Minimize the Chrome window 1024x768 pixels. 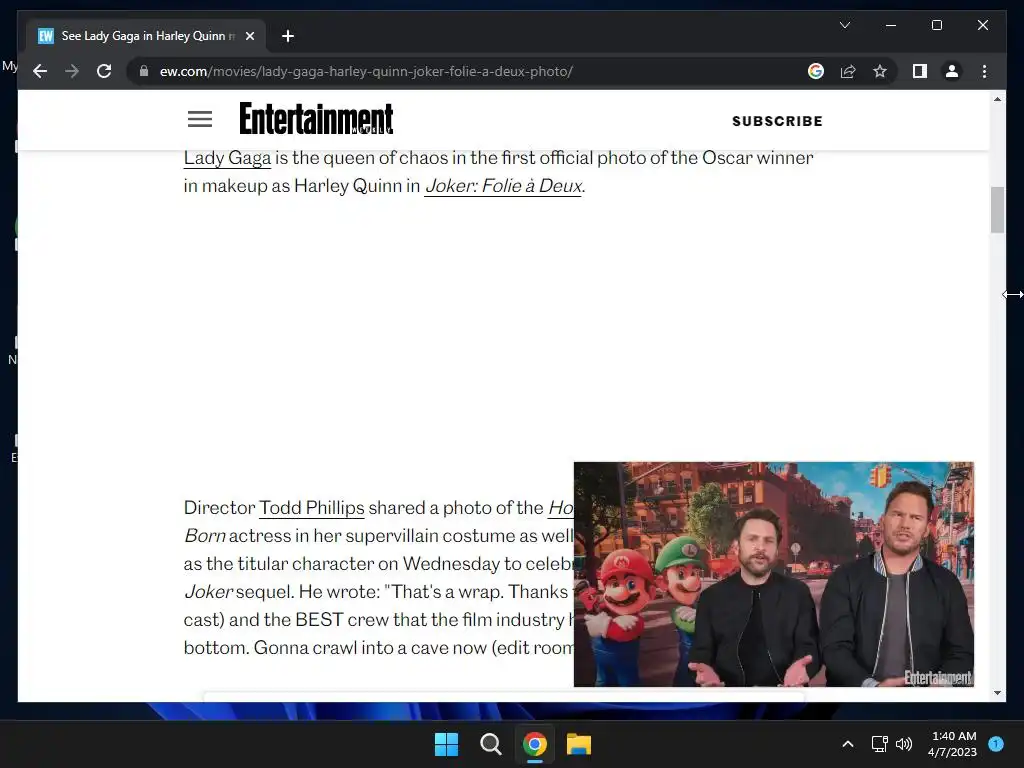(x=891, y=25)
